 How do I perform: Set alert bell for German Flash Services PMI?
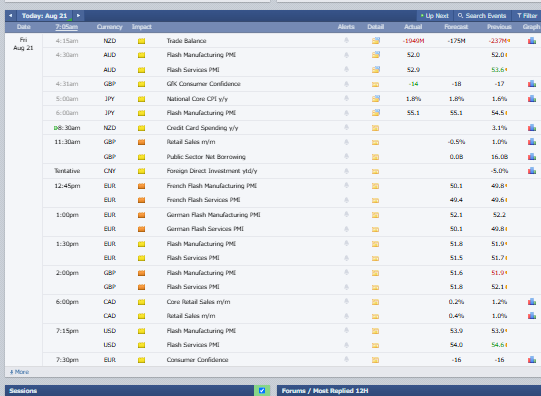click(346, 229)
